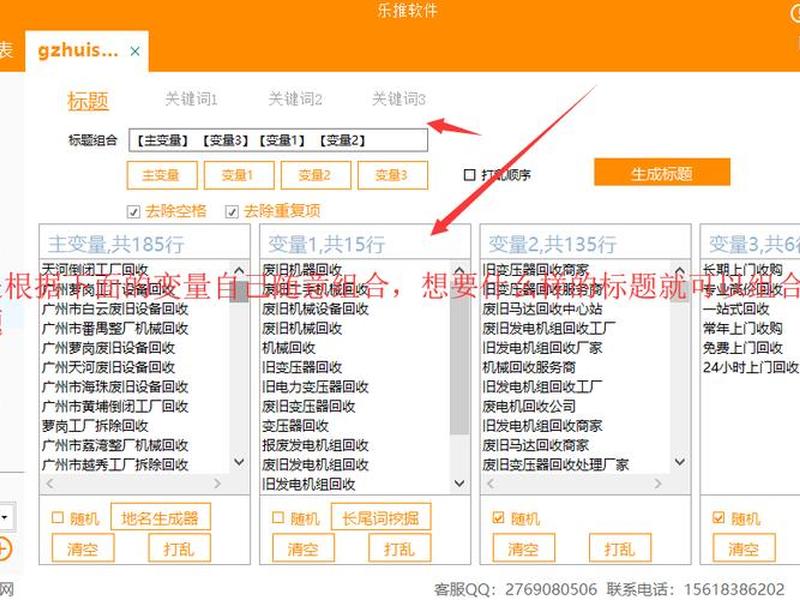The height and width of the screenshot is (600, 800).
Task: Click the 变量1 list scroll-up arrow
Action: [459, 270]
